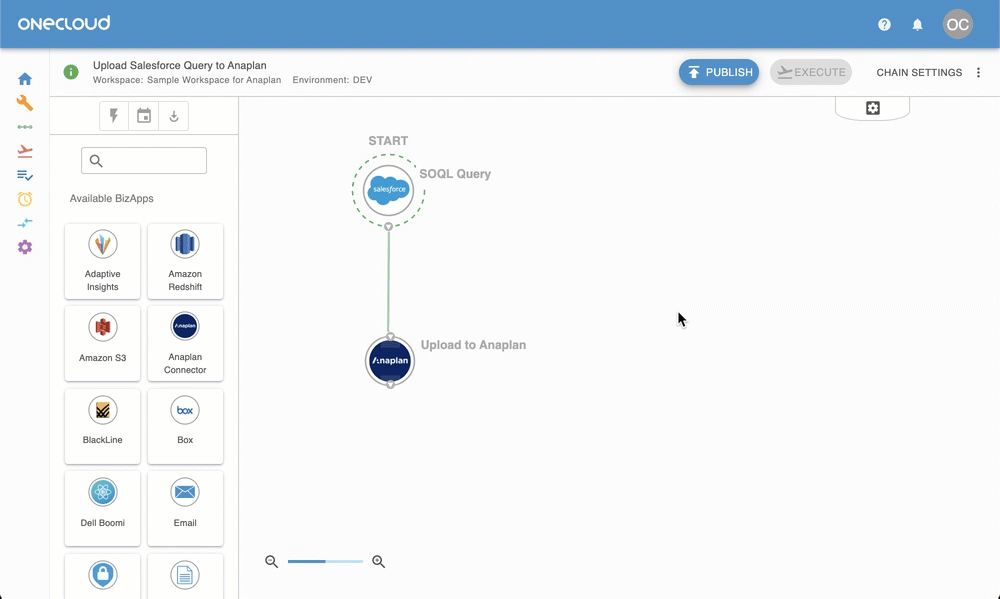Select the document file BizApp icon
1000x599 pixels.
[185, 575]
